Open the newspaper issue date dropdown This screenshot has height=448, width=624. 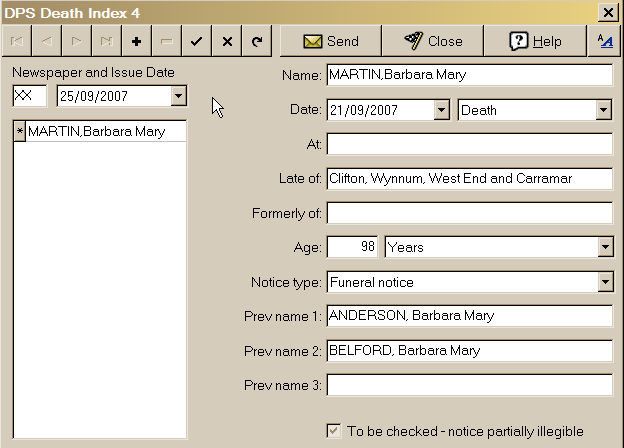coord(178,96)
